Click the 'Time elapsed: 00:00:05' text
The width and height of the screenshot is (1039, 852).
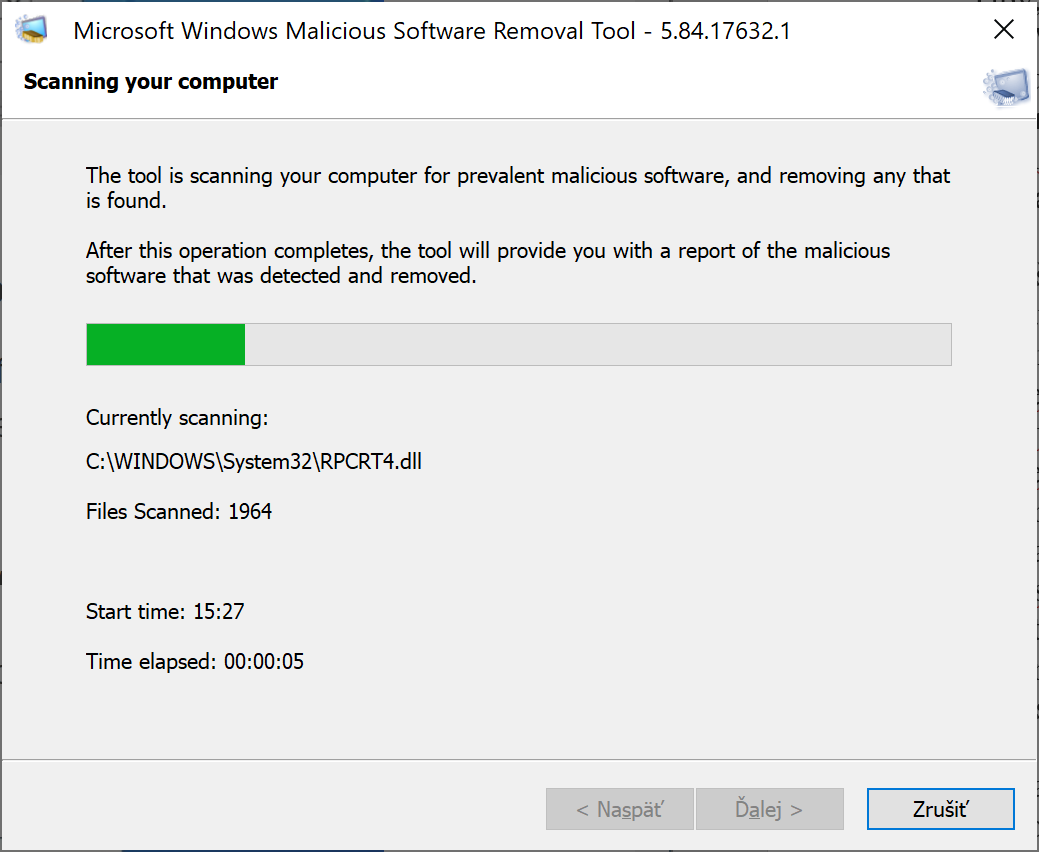(195, 661)
